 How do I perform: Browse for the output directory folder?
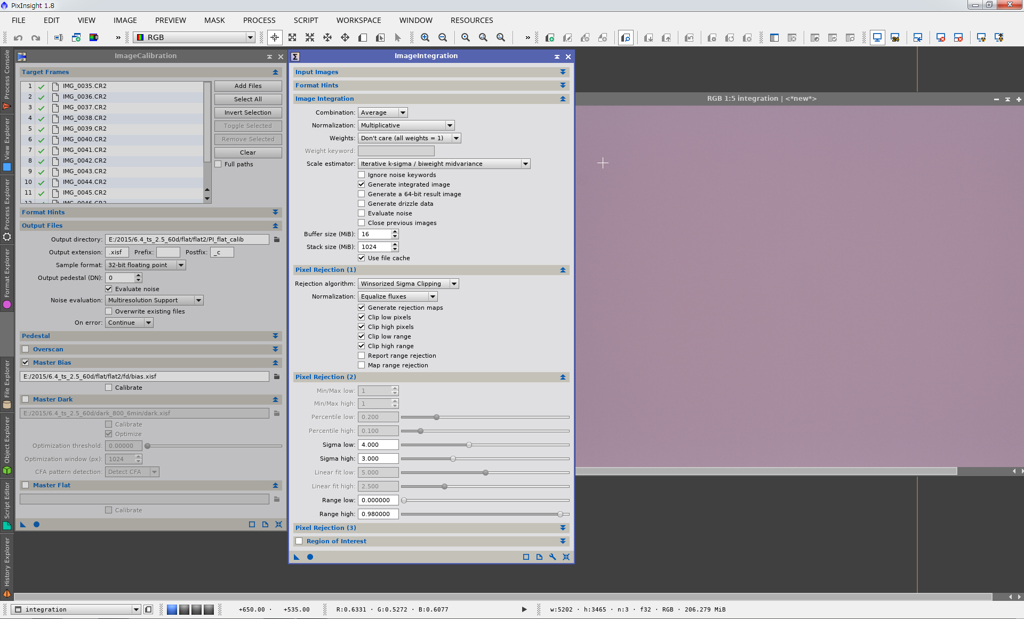[x=277, y=240]
